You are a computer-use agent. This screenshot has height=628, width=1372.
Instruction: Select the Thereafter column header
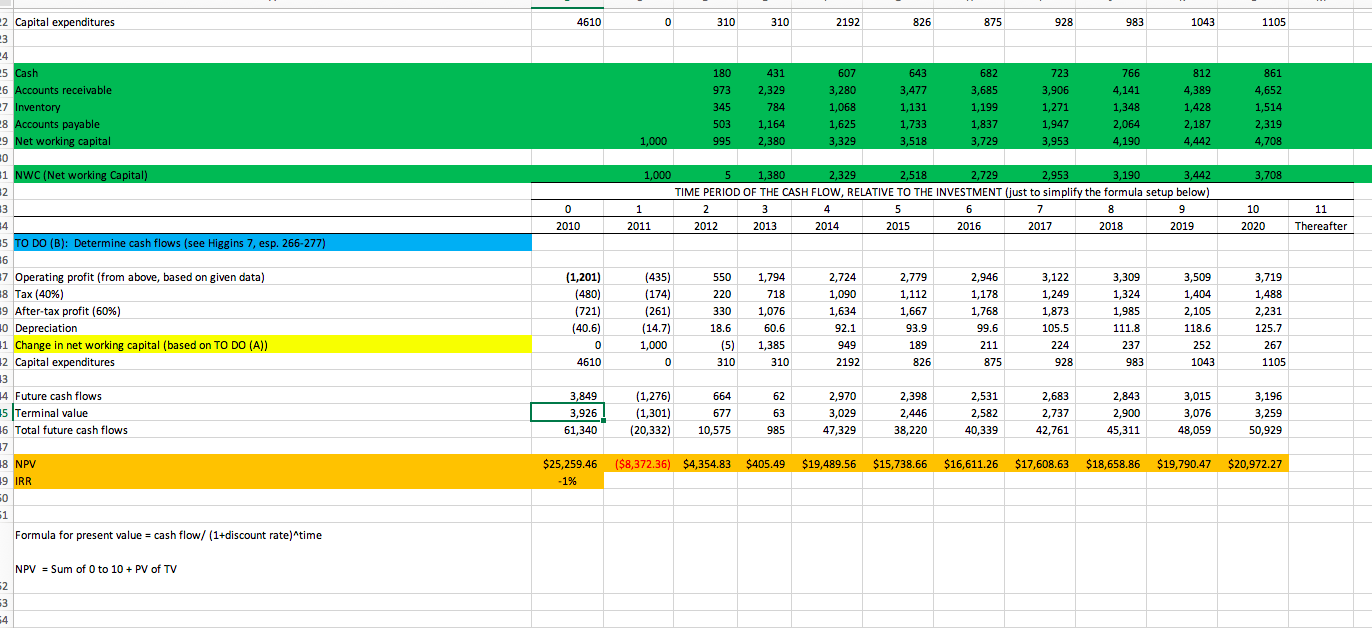coord(1322,226)
